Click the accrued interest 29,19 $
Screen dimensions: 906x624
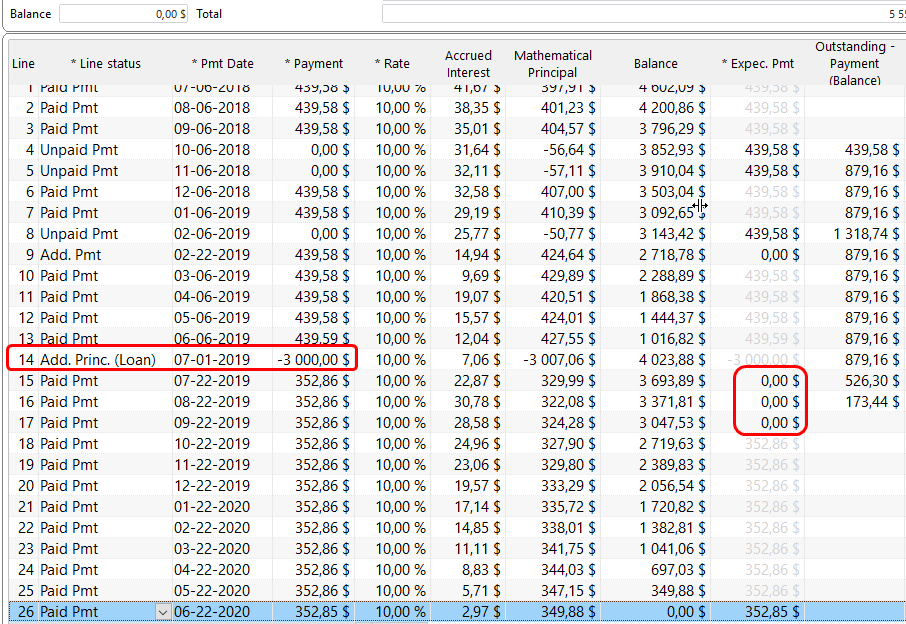tap(477, 213)
